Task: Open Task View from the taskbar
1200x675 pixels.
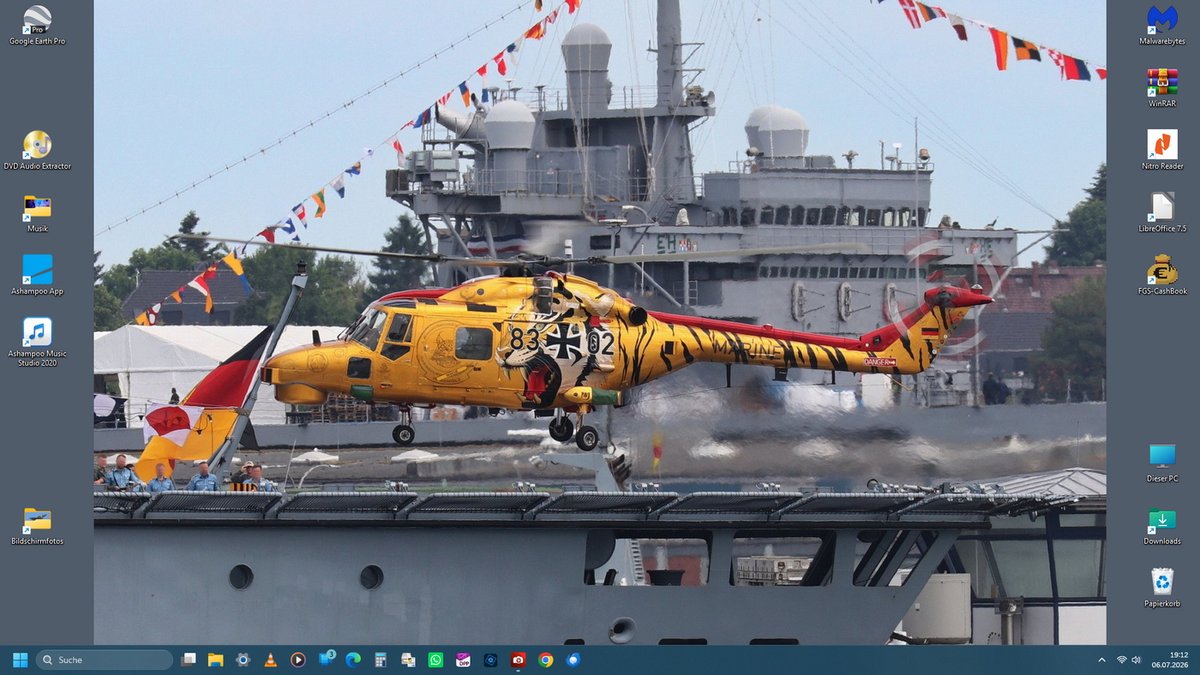Action: coord(188,660)
